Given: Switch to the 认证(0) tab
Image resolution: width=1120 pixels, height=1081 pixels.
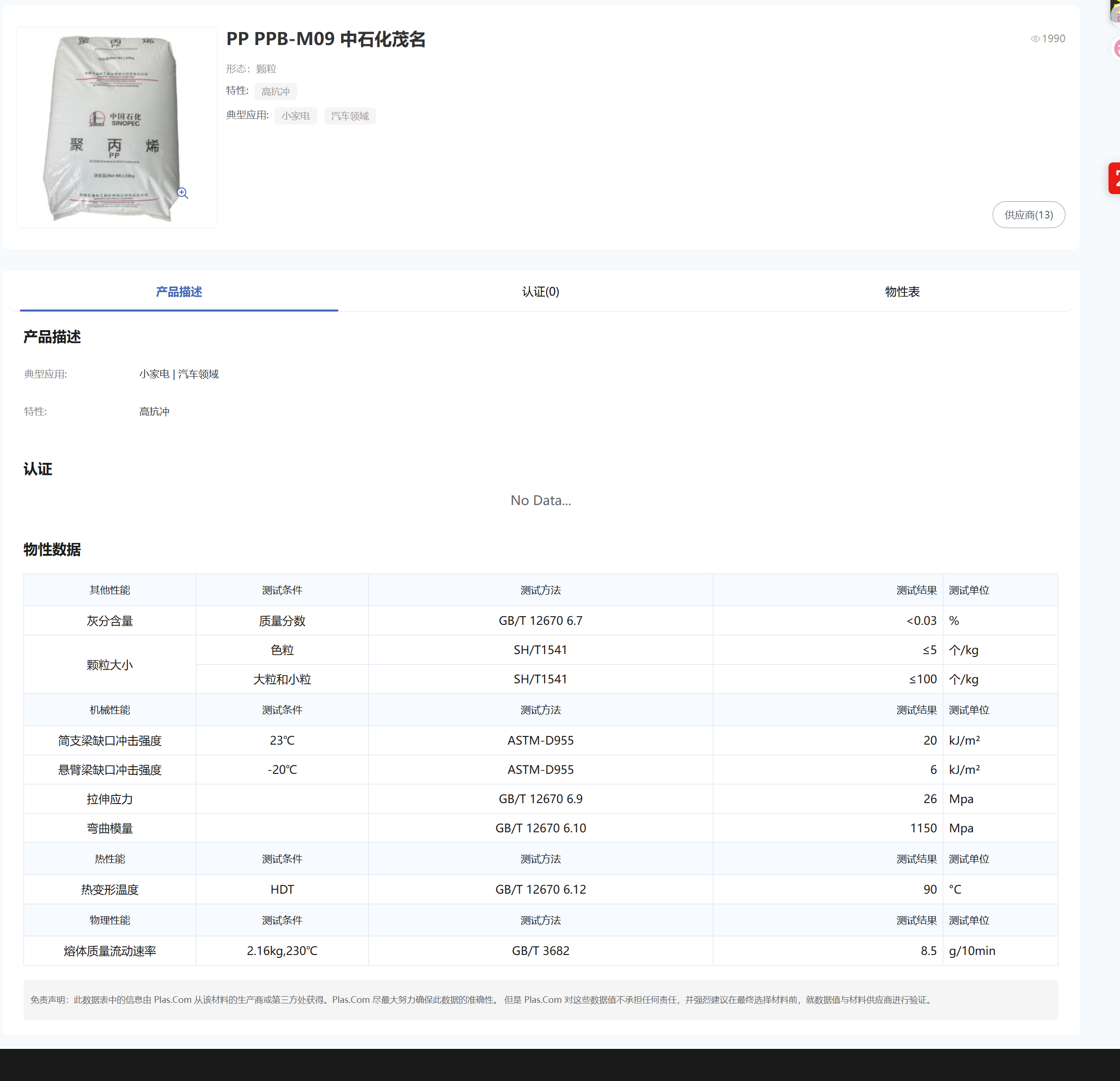Looking at the screenshot, I should [540, 292].
